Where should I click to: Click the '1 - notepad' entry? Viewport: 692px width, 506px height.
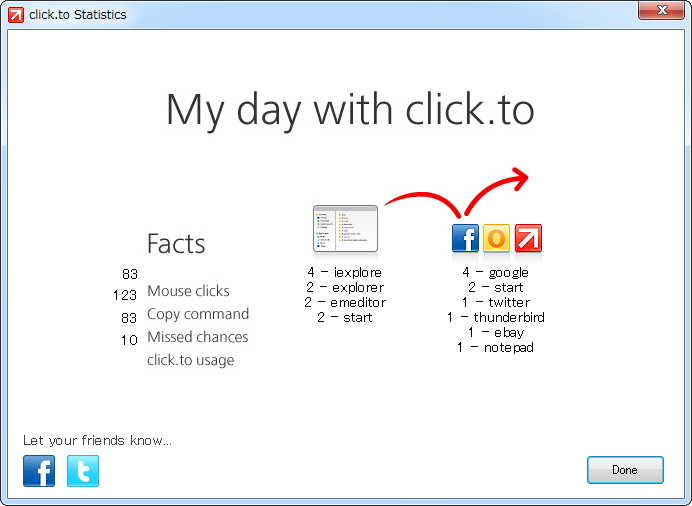click(x=496, y=348)
